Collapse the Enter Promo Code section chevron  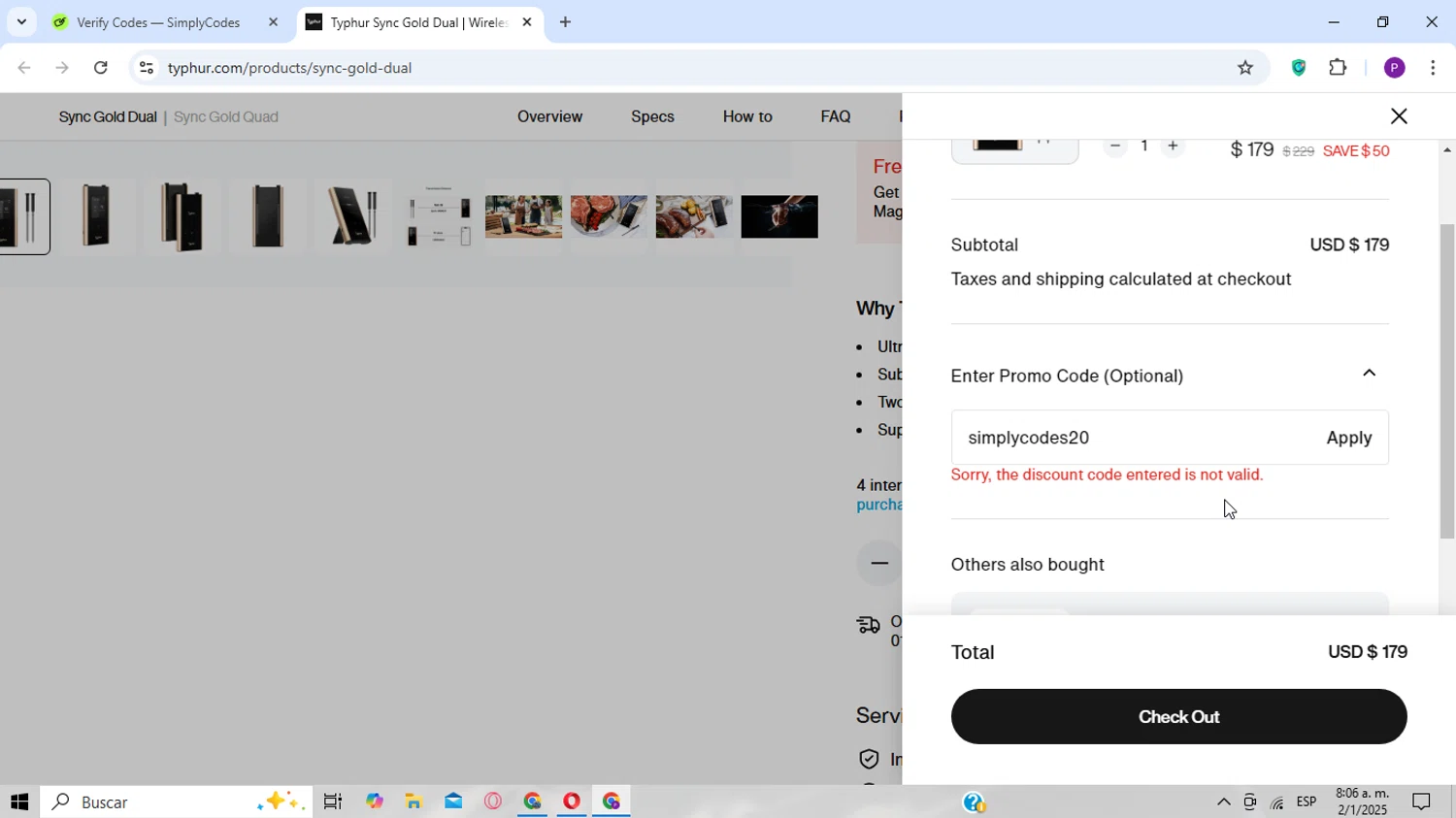point(1369,374)
